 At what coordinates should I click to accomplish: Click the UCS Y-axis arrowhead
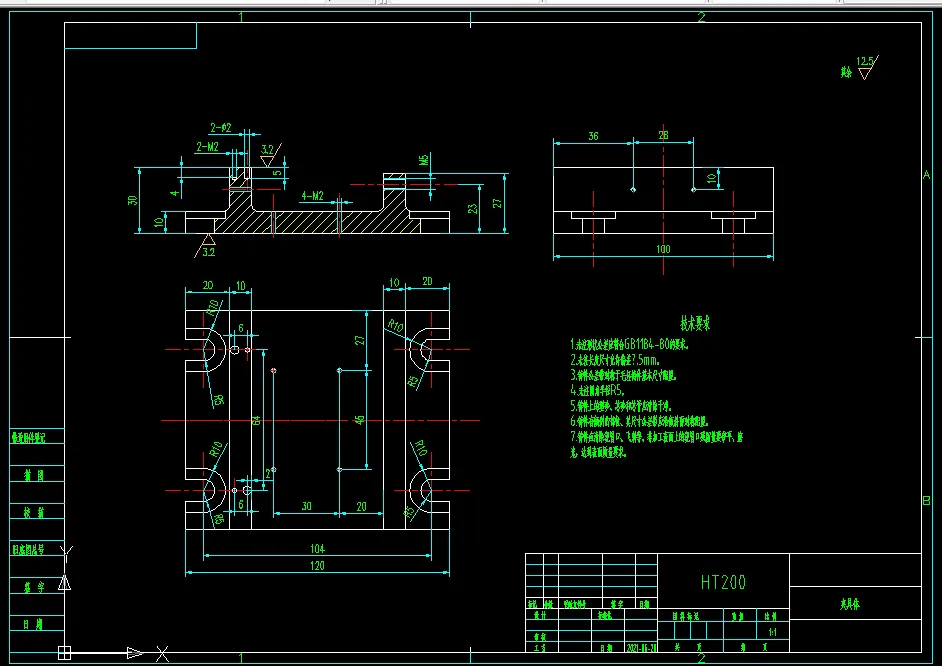pyautogui.click(x=64, y=583)
